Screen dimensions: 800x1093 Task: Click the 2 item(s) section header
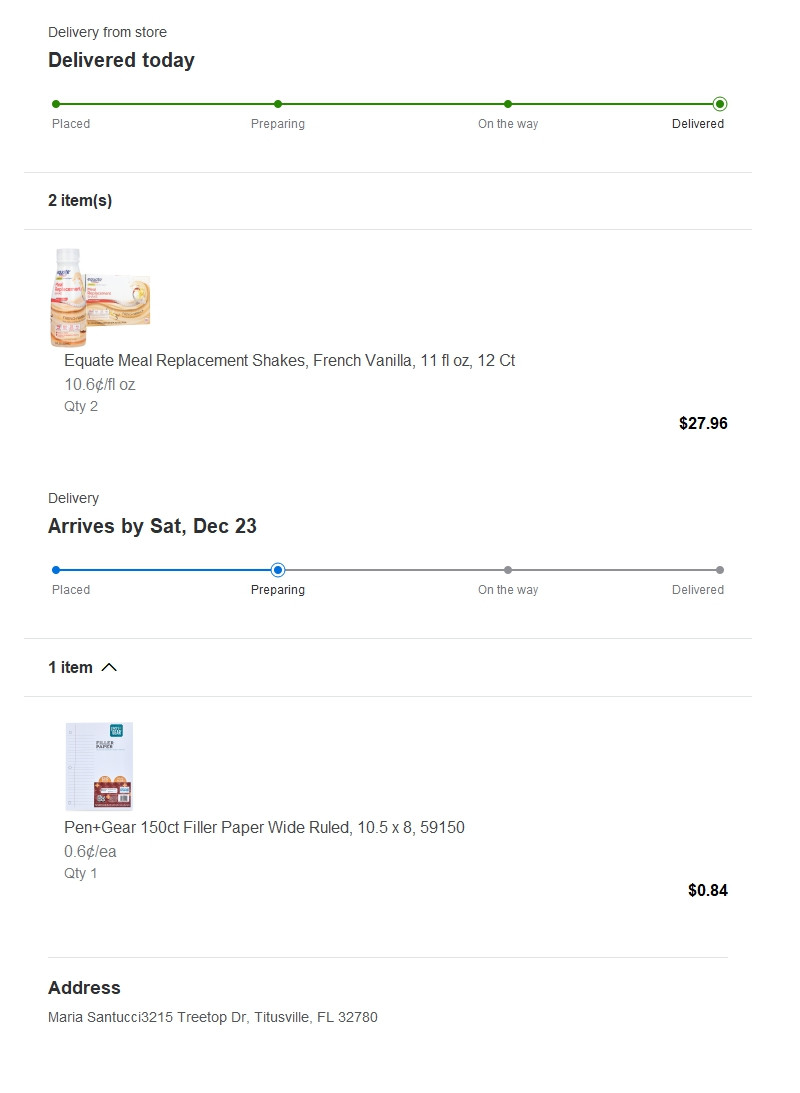click(x=80, y=200)
